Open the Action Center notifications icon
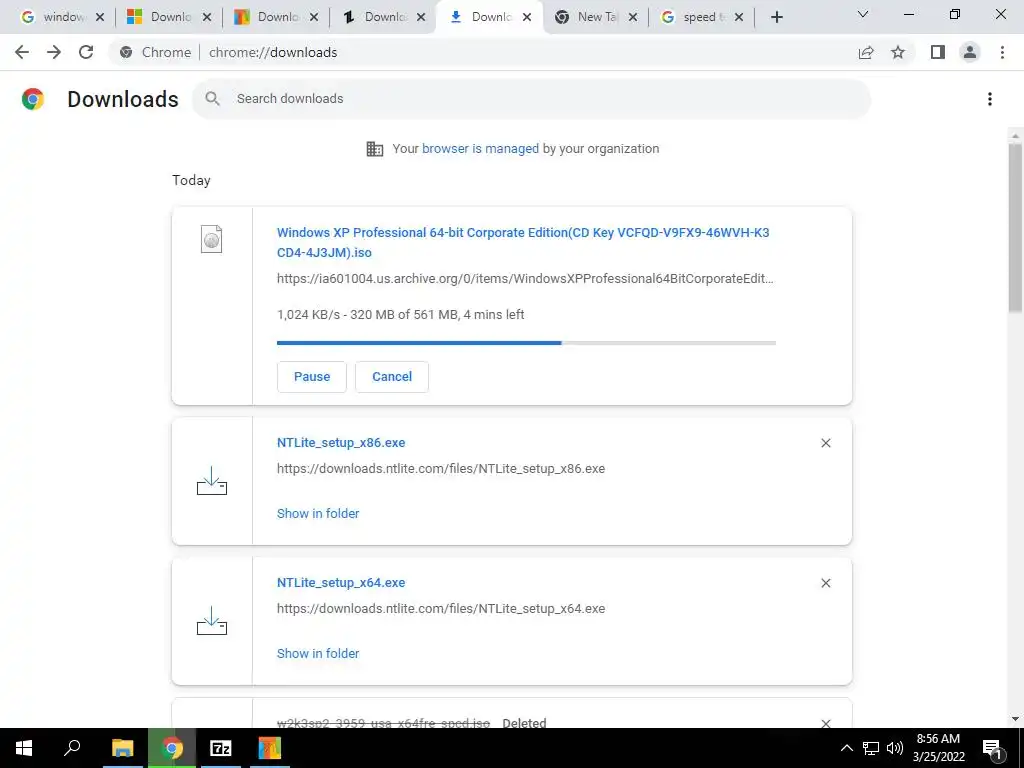The height and width of the screenshot is (768, 1024). click(x=992, y=748)
